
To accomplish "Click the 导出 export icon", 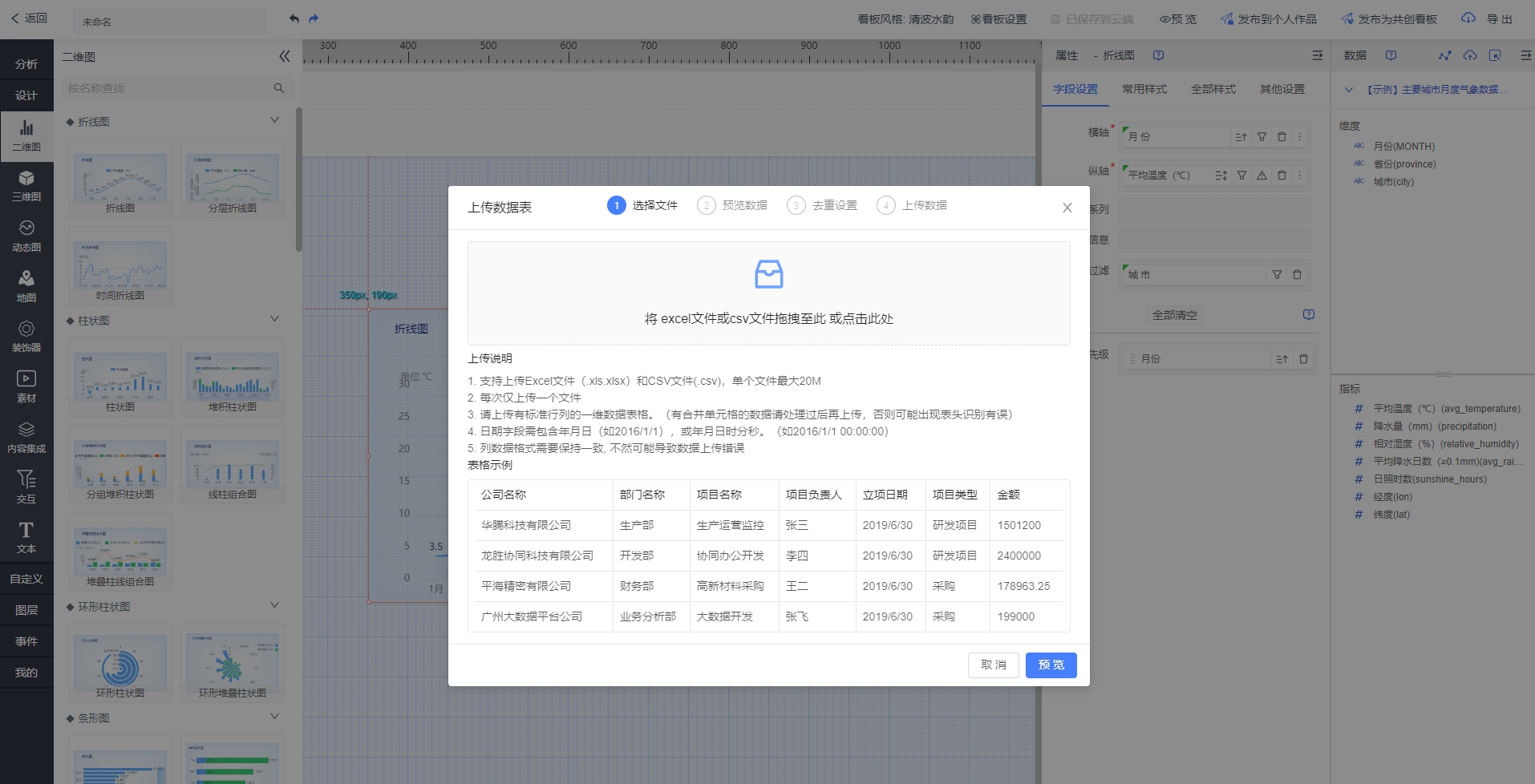I will [x=1468, y=18].
